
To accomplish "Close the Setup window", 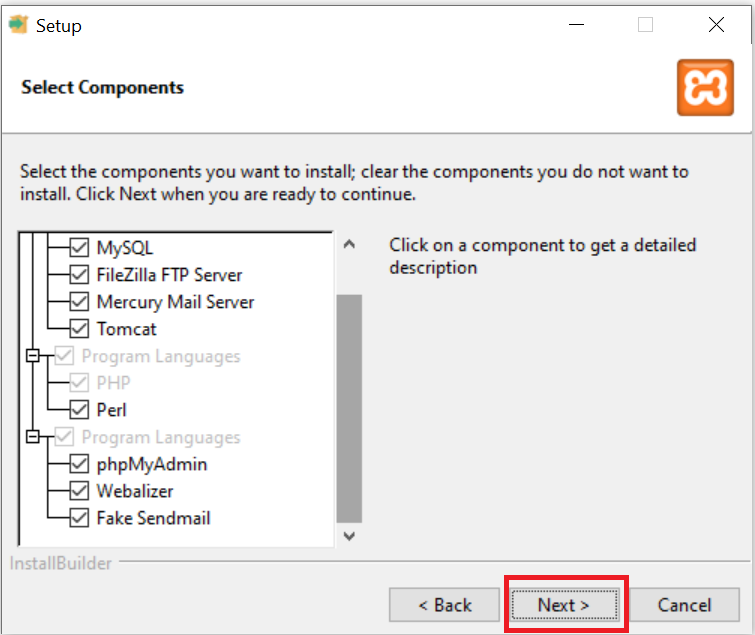I will [716, 26].
